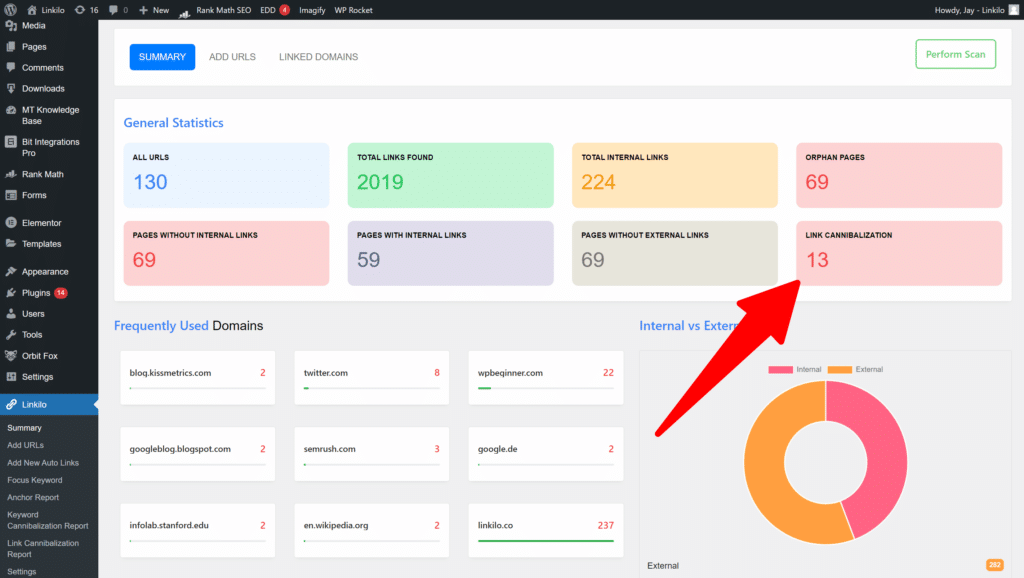The width and height of the screenshot is (1024, 578).
Task: Click the WordPress logo icon in admin bar
Action: (10, 10)
